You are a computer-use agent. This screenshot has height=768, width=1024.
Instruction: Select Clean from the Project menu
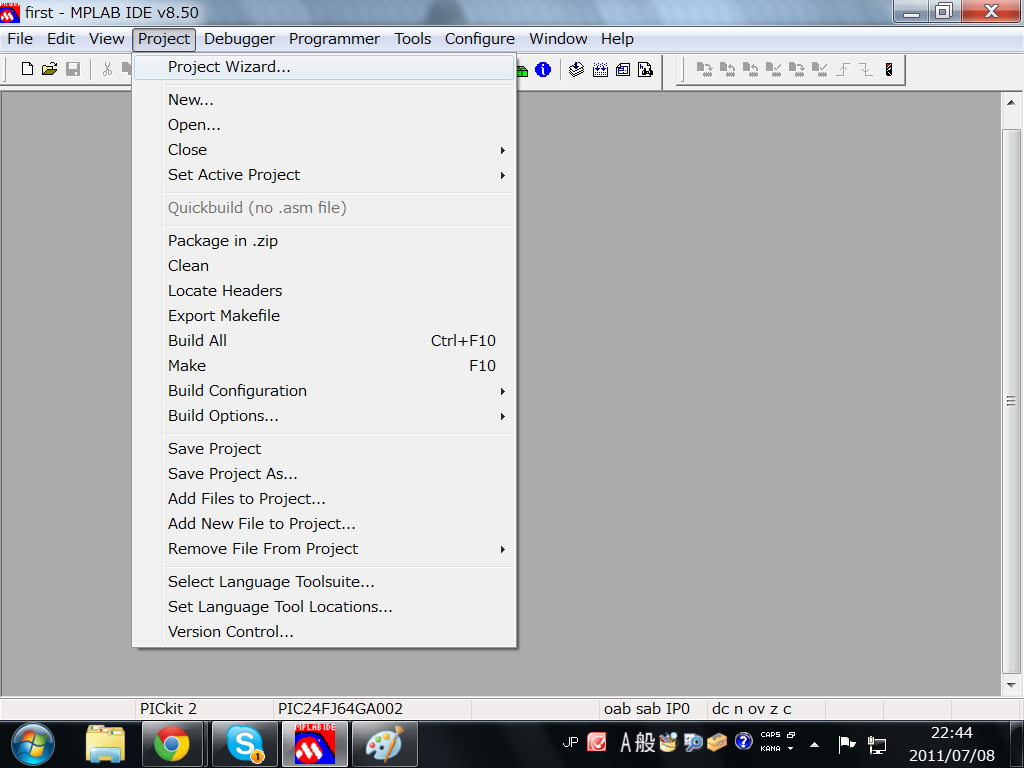[324, 266]
